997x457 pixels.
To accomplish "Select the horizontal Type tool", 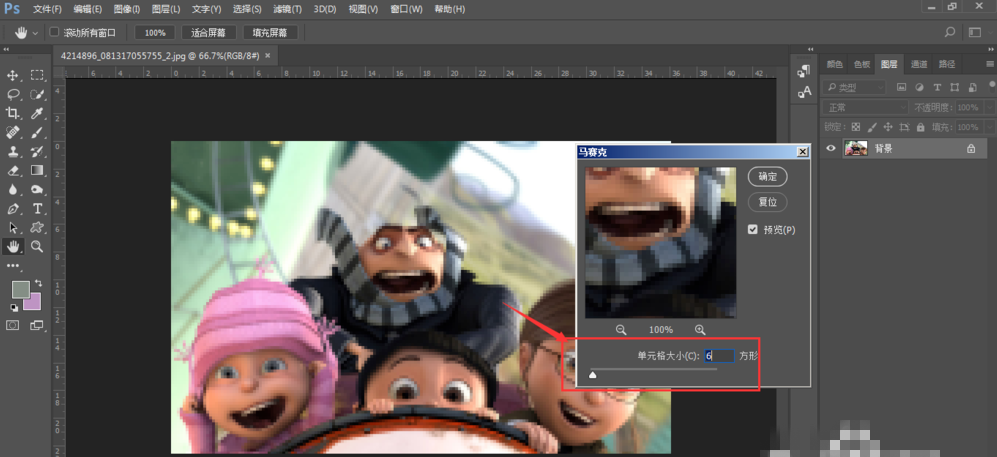I will click(37, 209).
